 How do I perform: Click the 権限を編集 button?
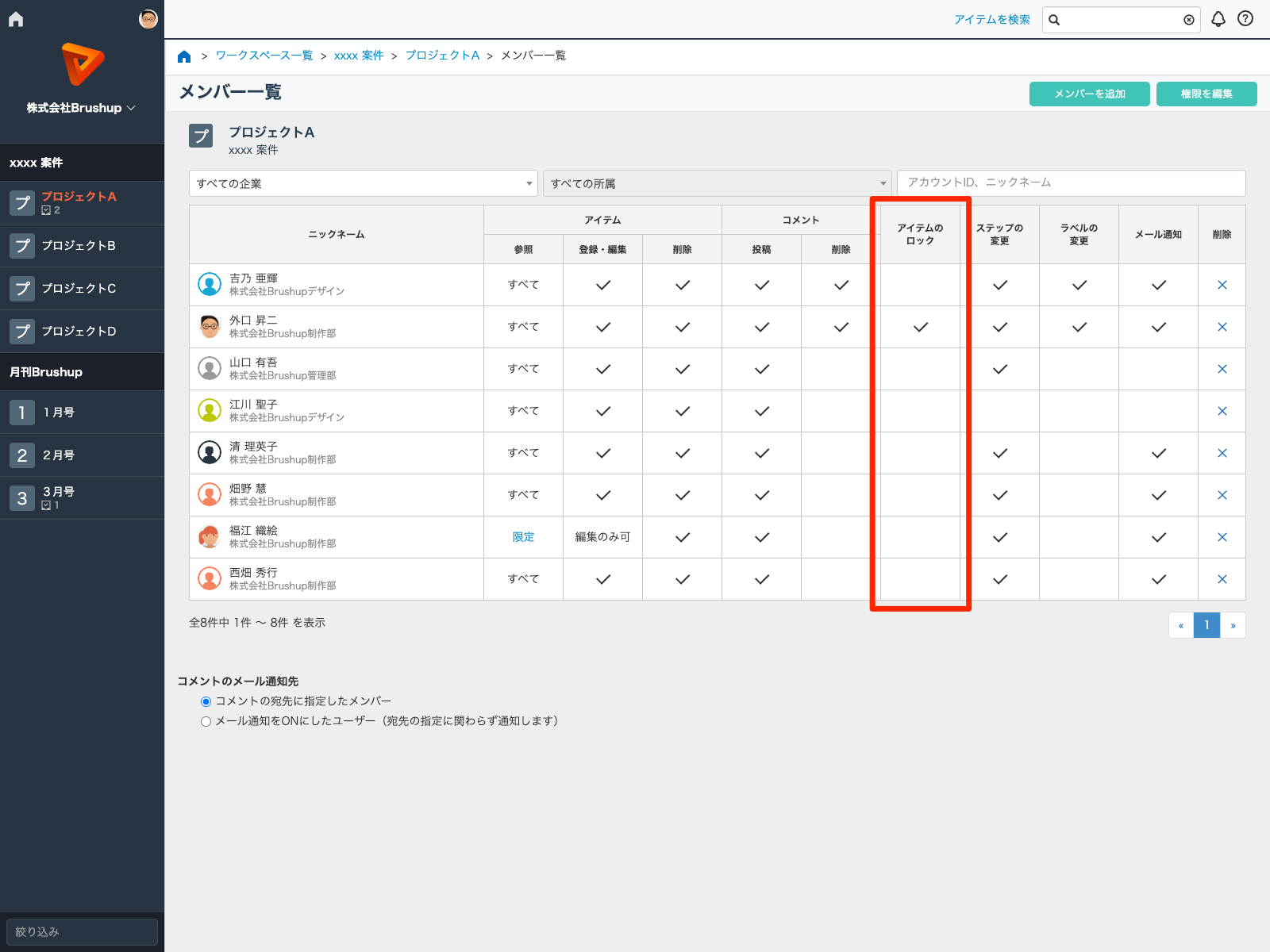1206,94
